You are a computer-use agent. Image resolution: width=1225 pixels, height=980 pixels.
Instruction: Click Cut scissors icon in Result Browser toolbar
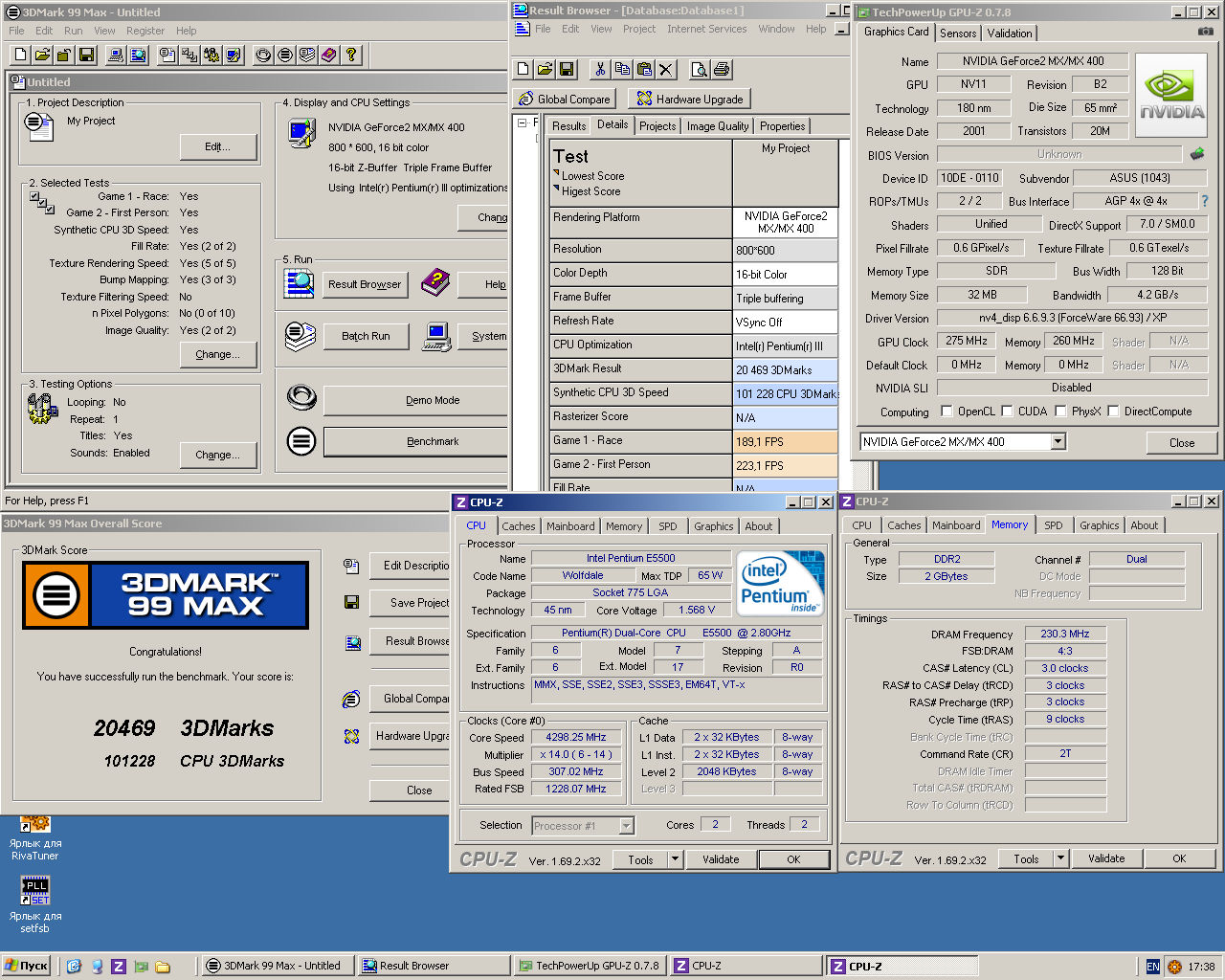click(x=600, y=69)
